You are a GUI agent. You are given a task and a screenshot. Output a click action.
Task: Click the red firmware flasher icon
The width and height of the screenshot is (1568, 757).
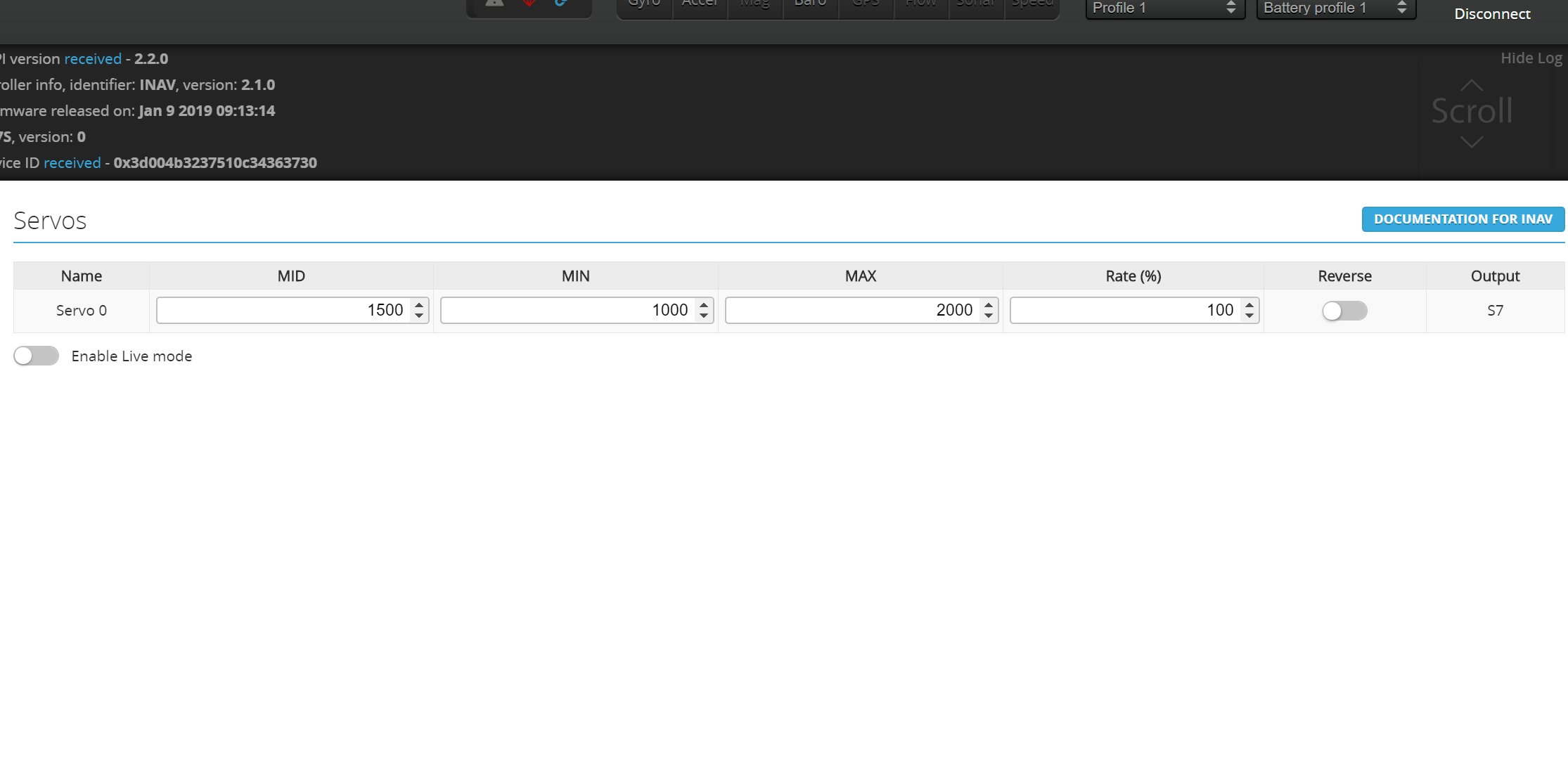click(x=527, y=4)
